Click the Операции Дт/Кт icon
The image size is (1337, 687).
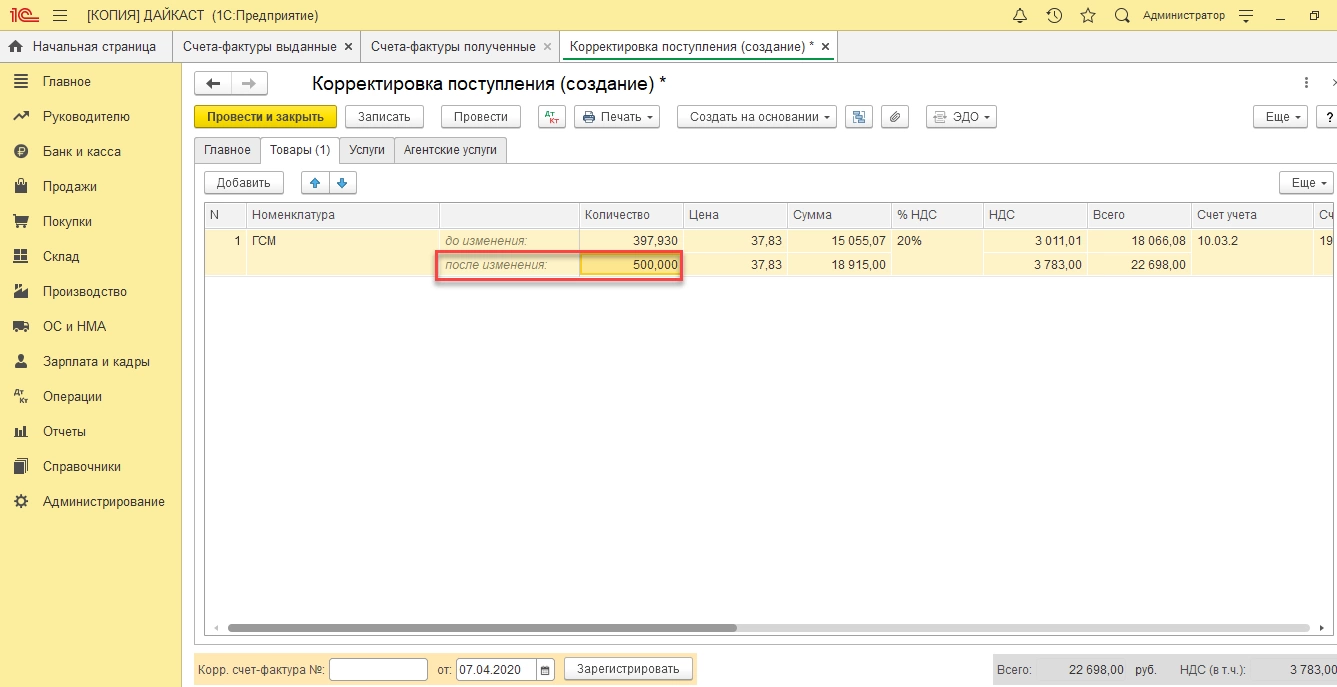tap(21, 397)
